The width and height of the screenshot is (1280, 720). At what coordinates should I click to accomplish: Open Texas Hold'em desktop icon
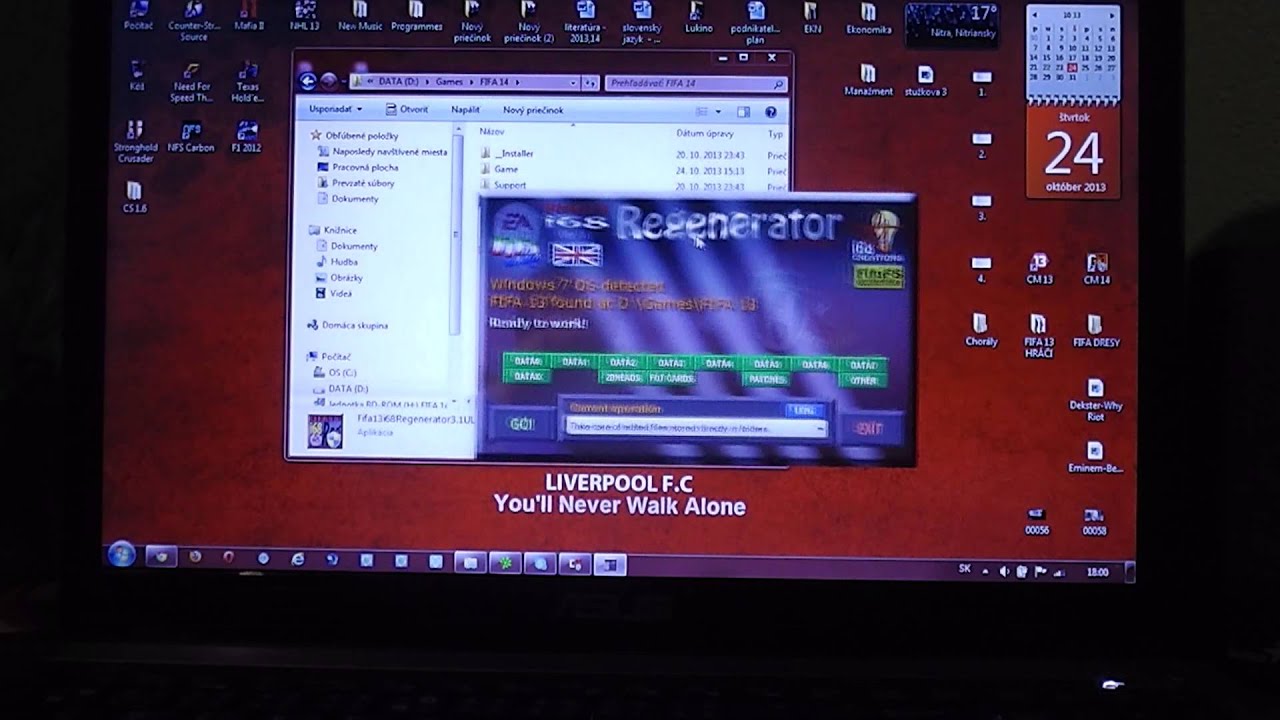247,82
